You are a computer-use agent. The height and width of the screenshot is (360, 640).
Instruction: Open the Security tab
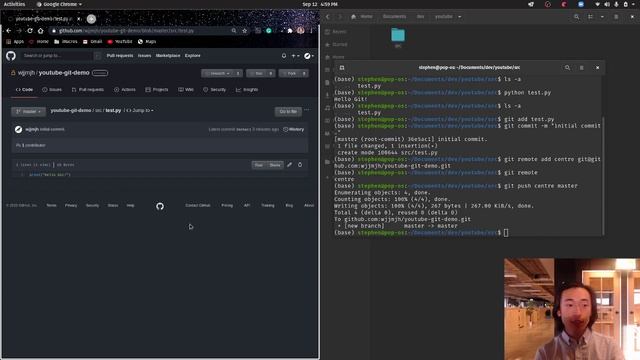(x=215, y=89)
